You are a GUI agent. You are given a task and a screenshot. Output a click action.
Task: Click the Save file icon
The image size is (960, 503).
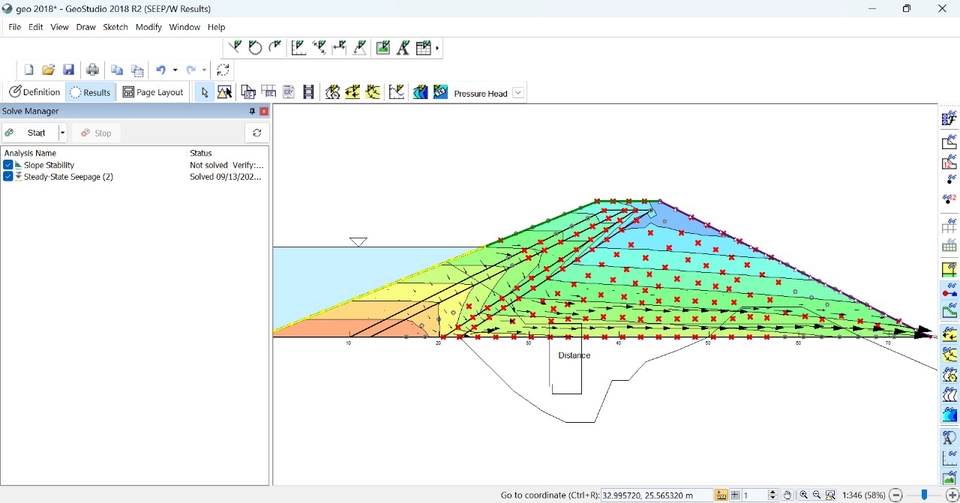pos(69,70)
